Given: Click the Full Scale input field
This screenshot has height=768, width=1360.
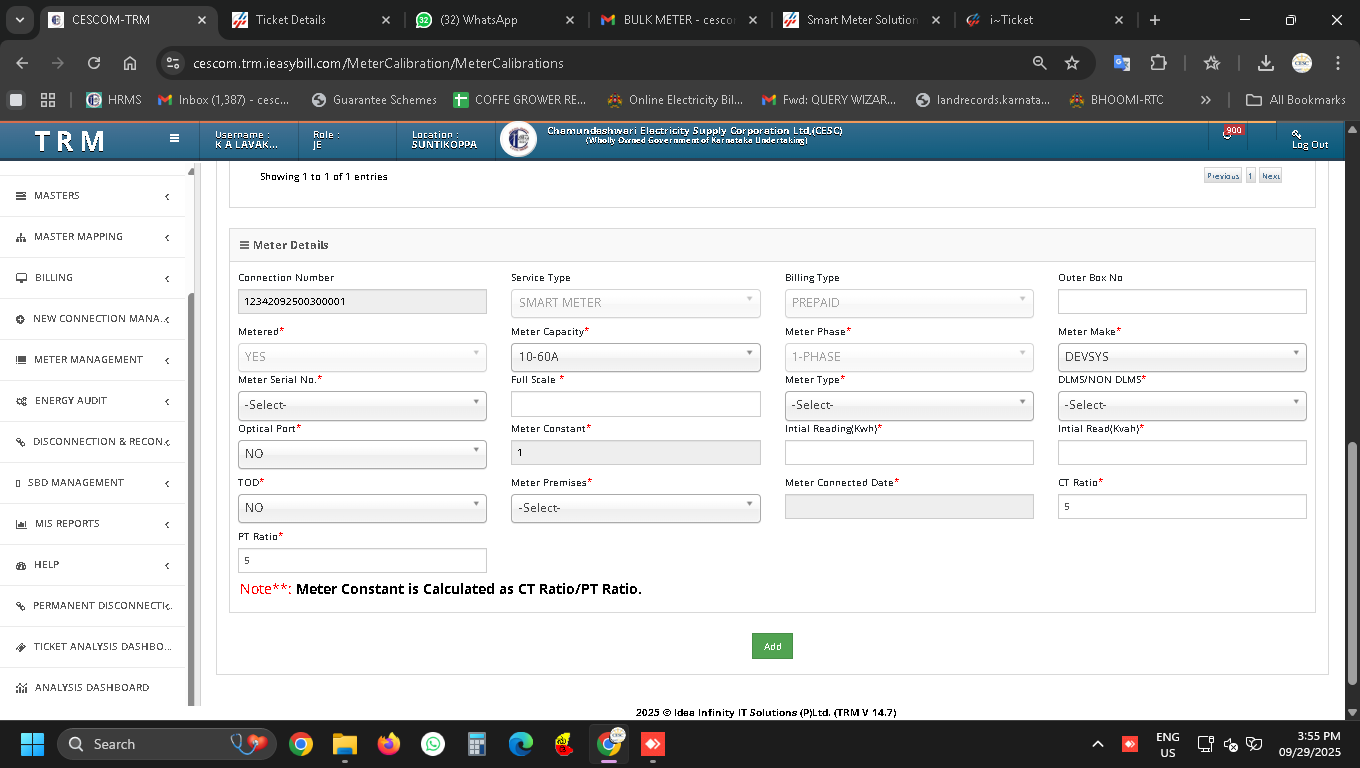Looking at the screenshot, I should coord(635,404).
